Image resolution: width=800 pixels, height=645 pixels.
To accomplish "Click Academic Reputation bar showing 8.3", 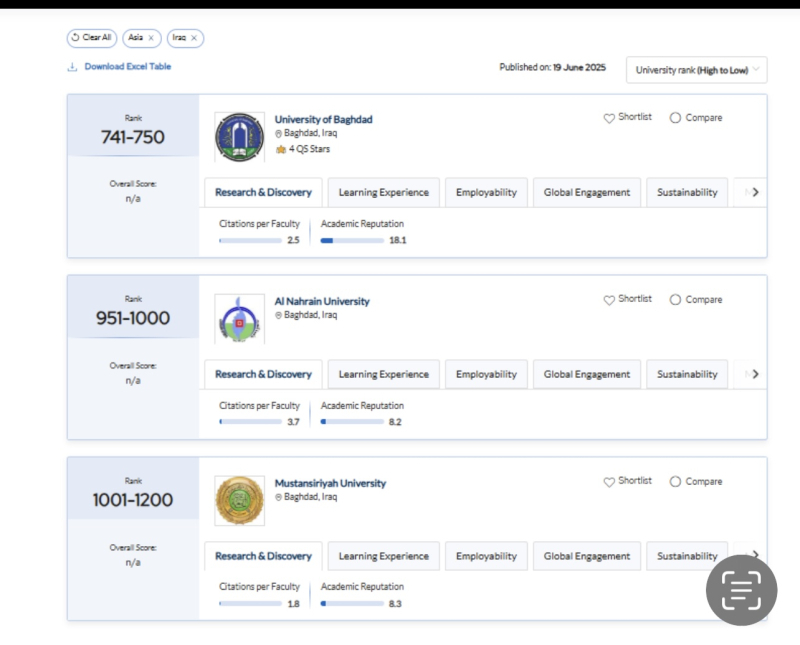I will click(x=352, y=604).
